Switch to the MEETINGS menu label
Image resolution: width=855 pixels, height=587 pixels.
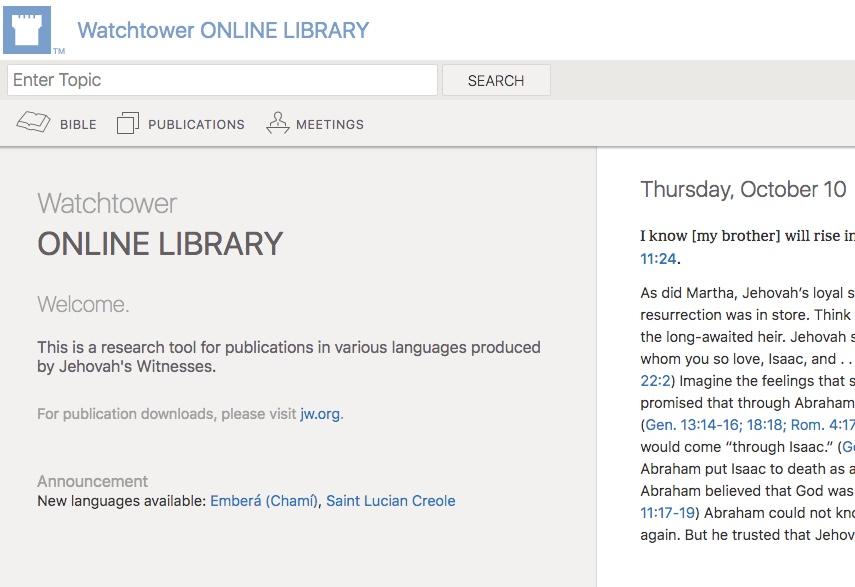tap(329, 125)
